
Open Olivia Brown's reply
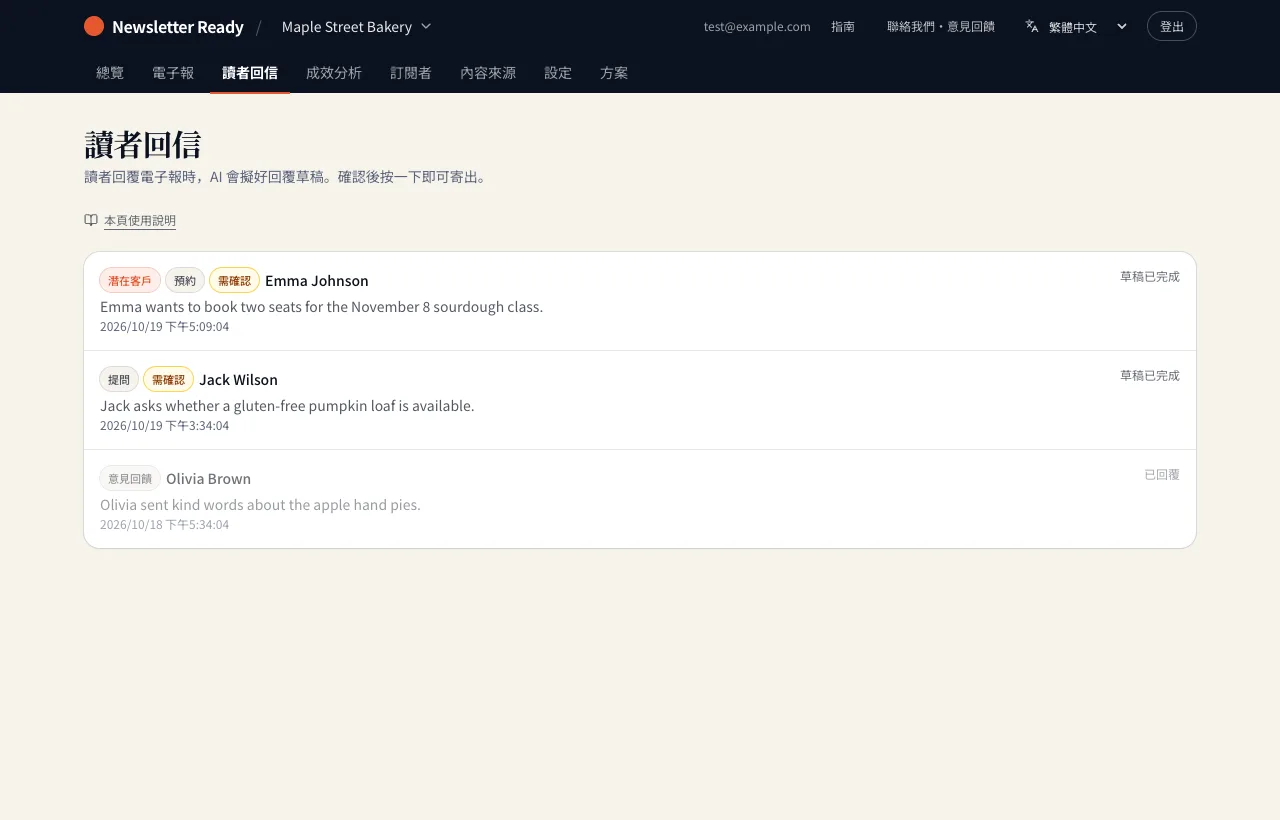pyautogui.click(x=640, y=499)
